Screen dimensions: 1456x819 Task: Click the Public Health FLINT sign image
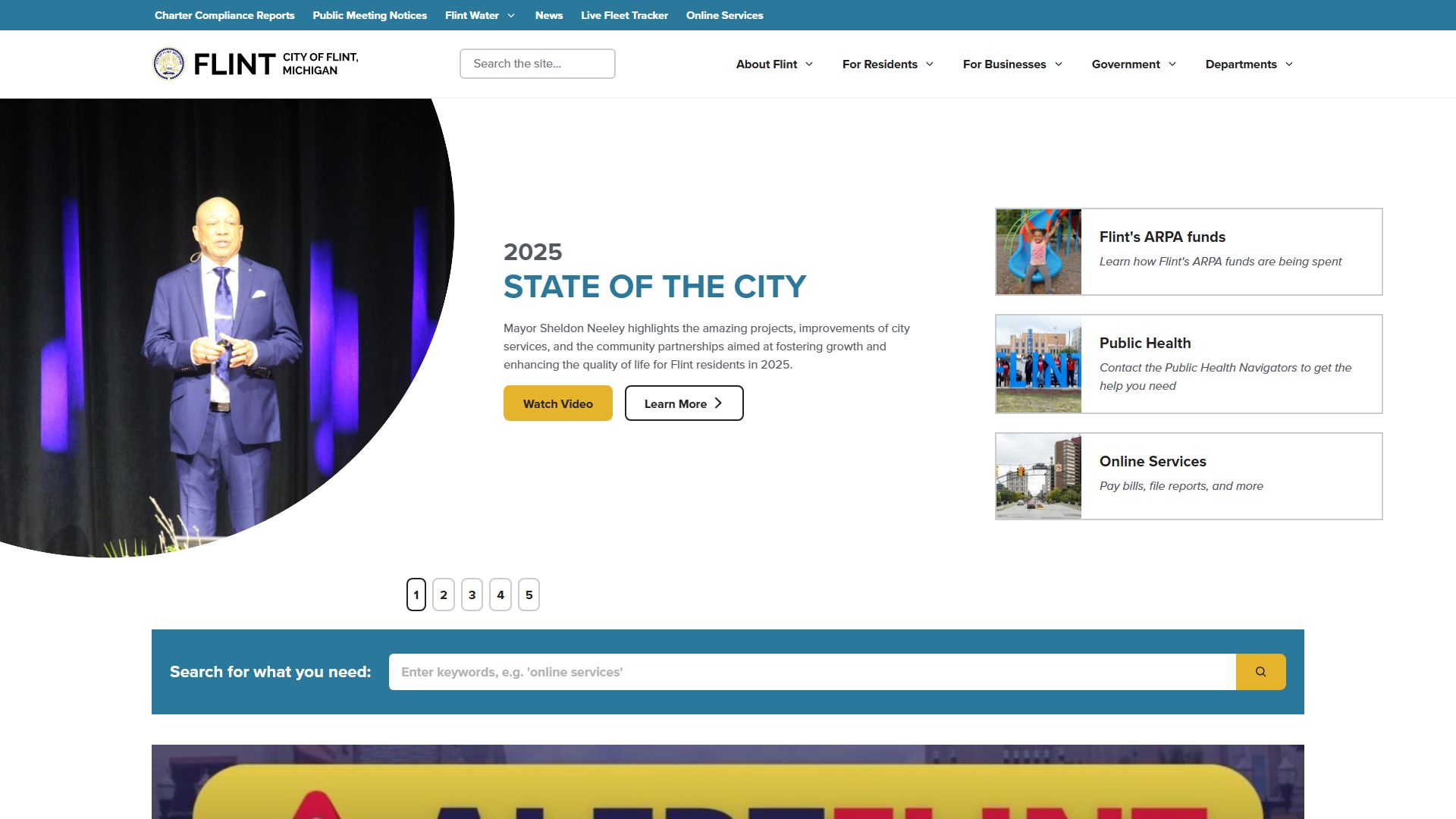click(1038, 363)
